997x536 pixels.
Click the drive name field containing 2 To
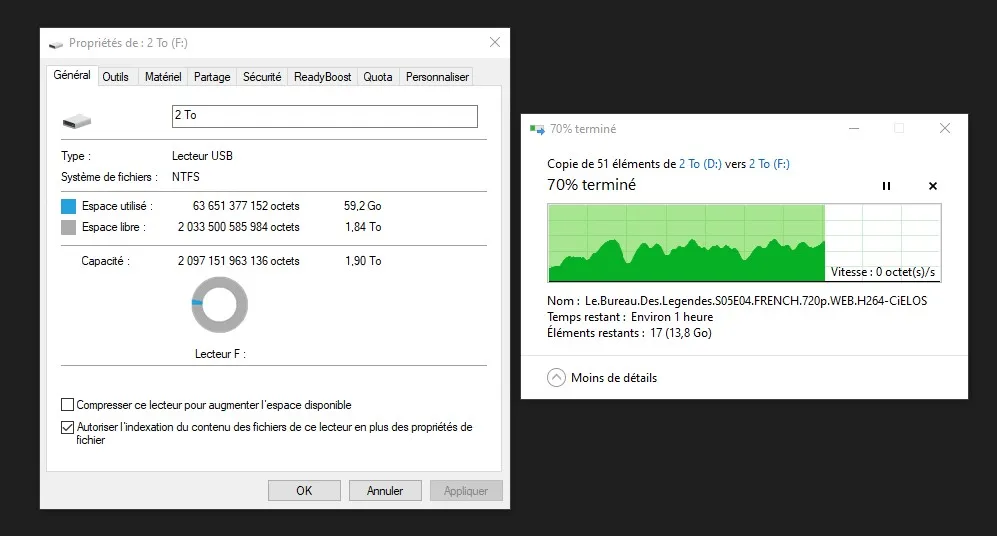click(325, 116)
